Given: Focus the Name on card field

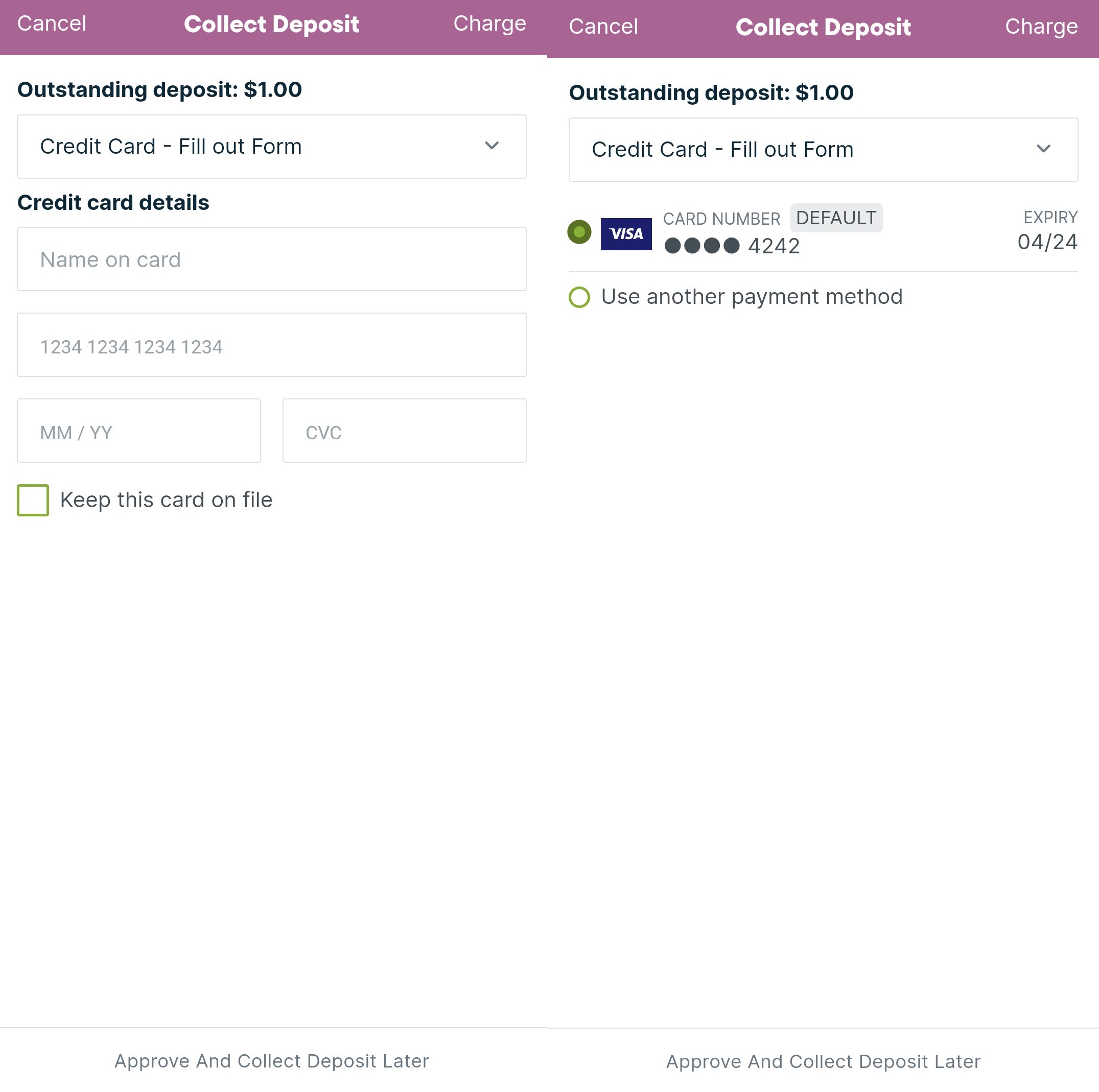Looking at the screenshot, I should (271, 259).
